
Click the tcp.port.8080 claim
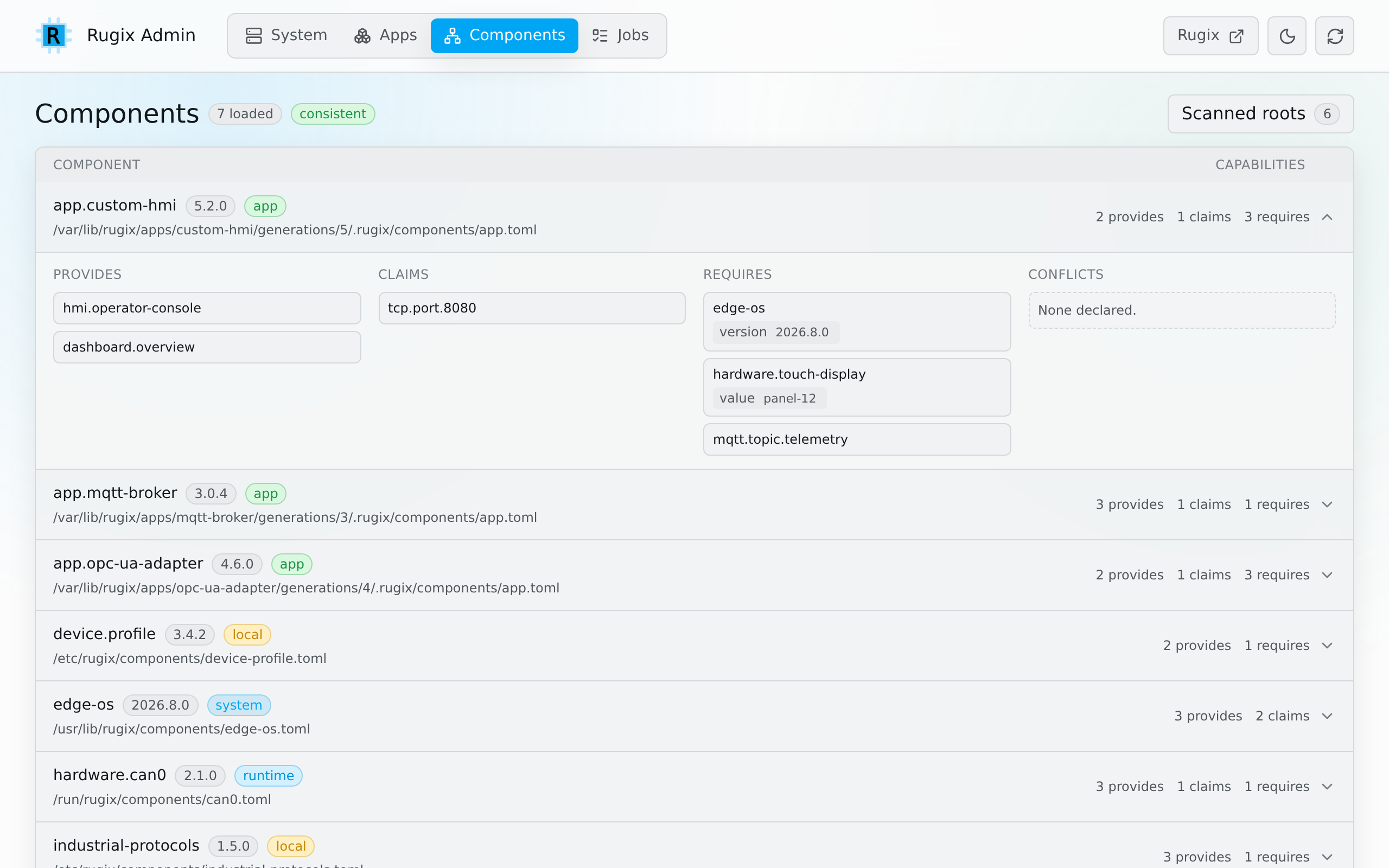coord(532,308)
